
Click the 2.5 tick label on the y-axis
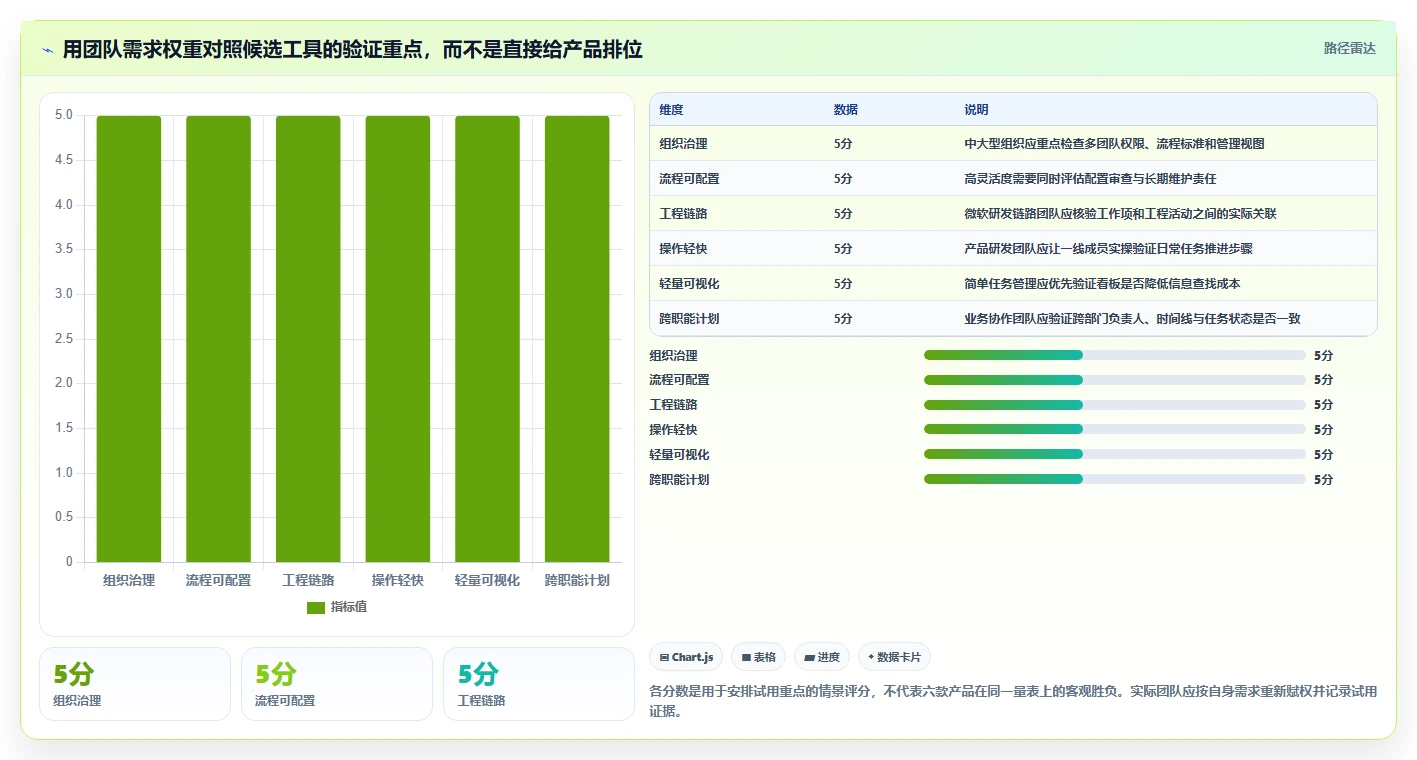coord(64,338)
